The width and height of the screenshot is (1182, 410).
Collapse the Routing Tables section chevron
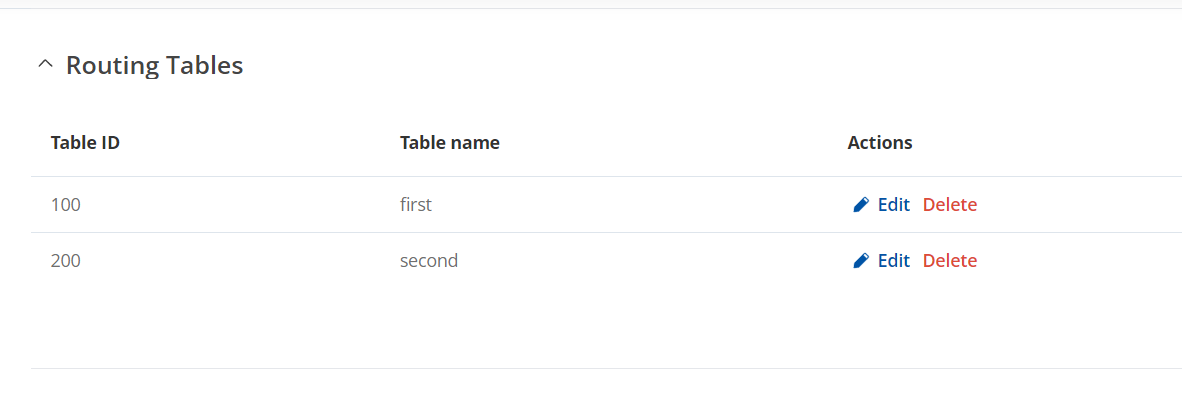(45, 65)
